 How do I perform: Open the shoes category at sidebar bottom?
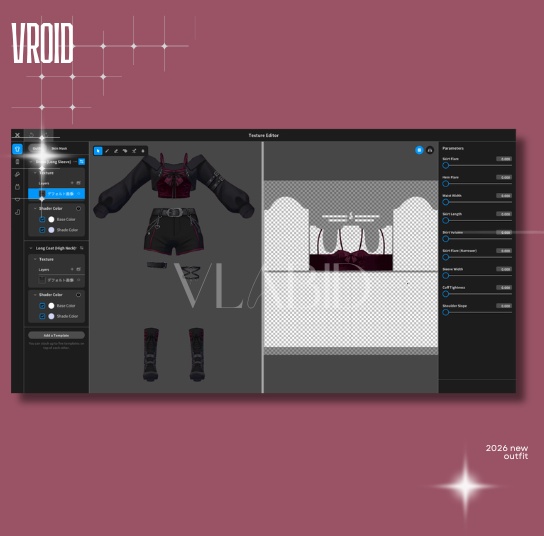(17, 212)
